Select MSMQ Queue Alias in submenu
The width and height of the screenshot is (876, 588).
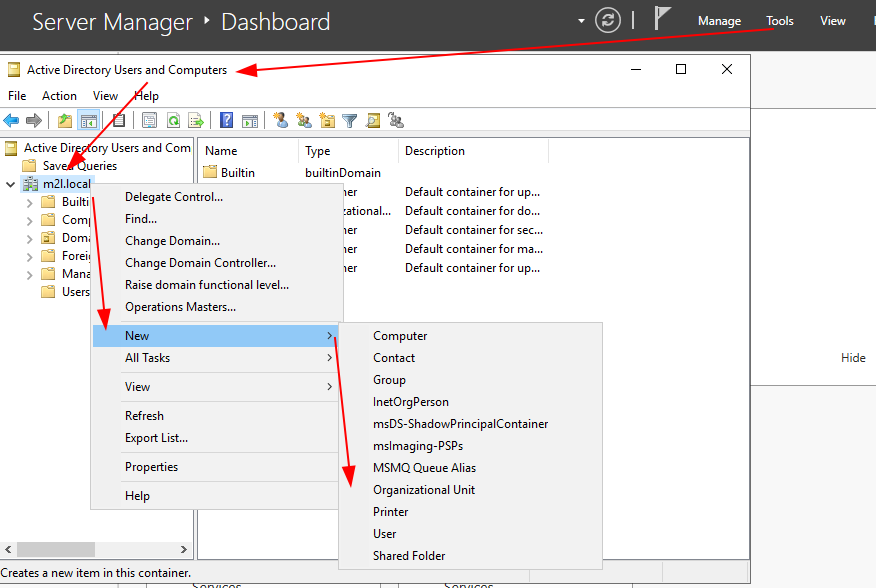[470, 468]
